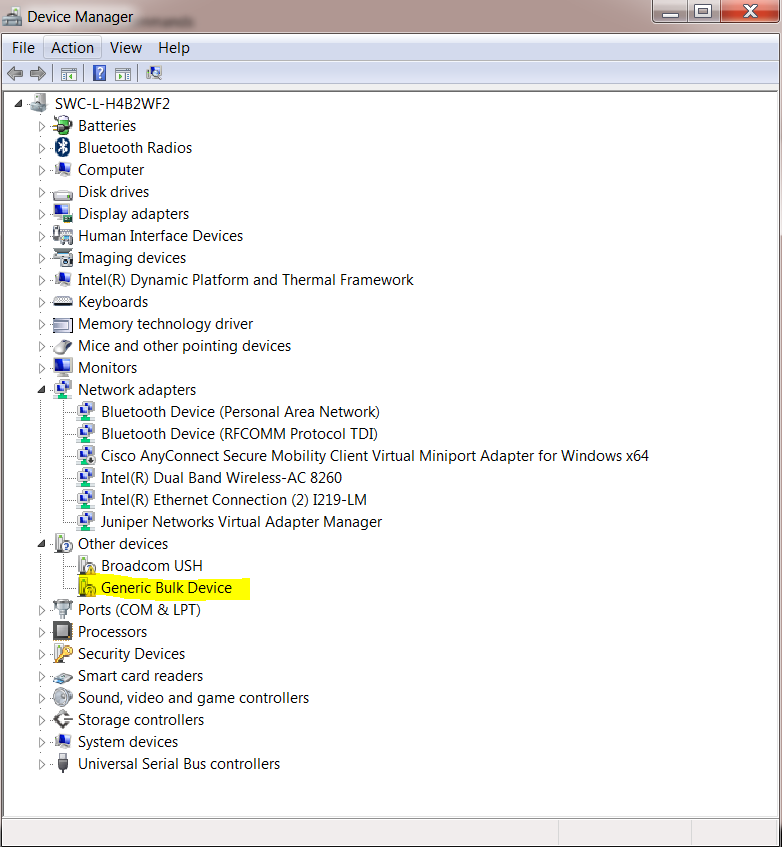Click the Keyboards category icon
This screenshot has height=847, width=782.
(63, 301)
